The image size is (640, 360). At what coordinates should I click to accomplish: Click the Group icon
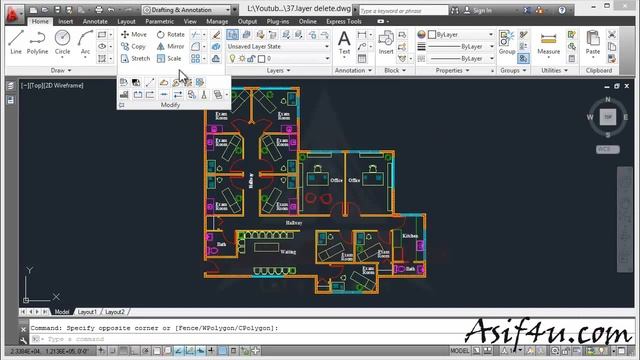(x=507, y=42)
